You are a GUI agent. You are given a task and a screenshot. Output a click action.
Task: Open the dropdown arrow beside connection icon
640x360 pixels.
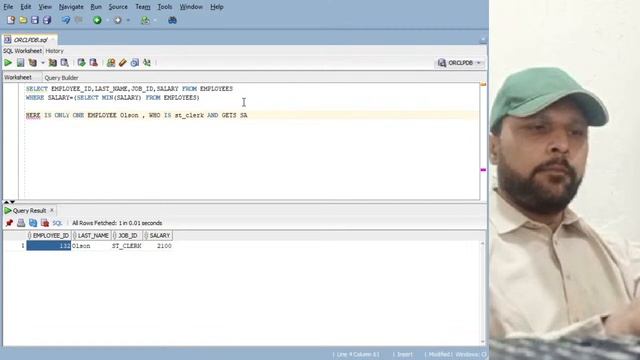tap(156, 20)
